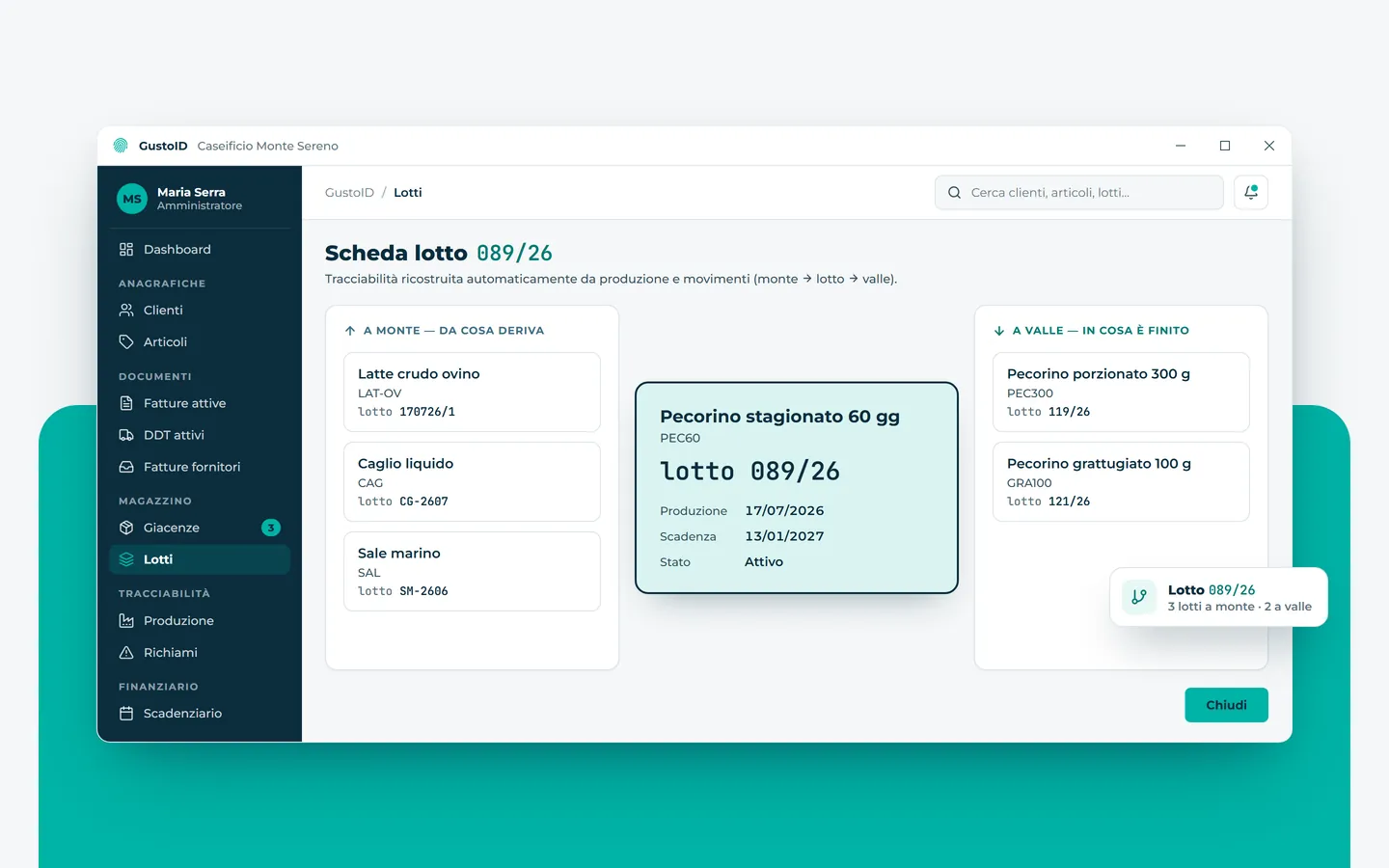Click the Clienti people icon
This screenshot has width=1389, height=868.
(x=126, y=310)
